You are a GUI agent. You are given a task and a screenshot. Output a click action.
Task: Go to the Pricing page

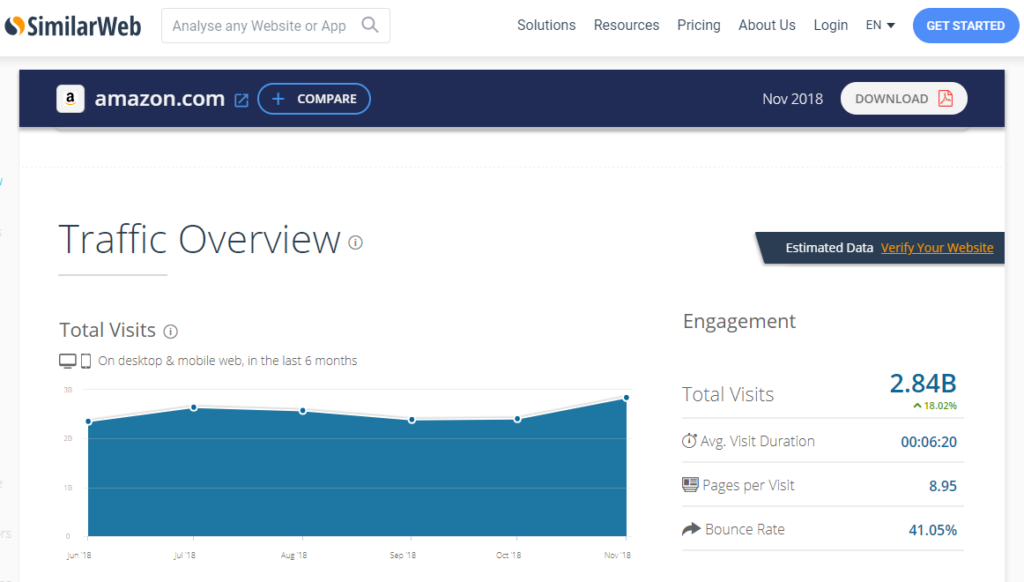(x=699, y=25)
